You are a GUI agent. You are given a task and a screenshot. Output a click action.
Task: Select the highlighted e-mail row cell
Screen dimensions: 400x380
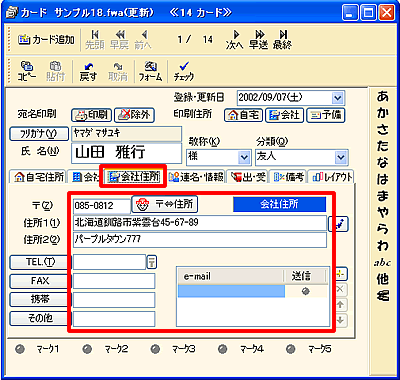click(231, 291)
